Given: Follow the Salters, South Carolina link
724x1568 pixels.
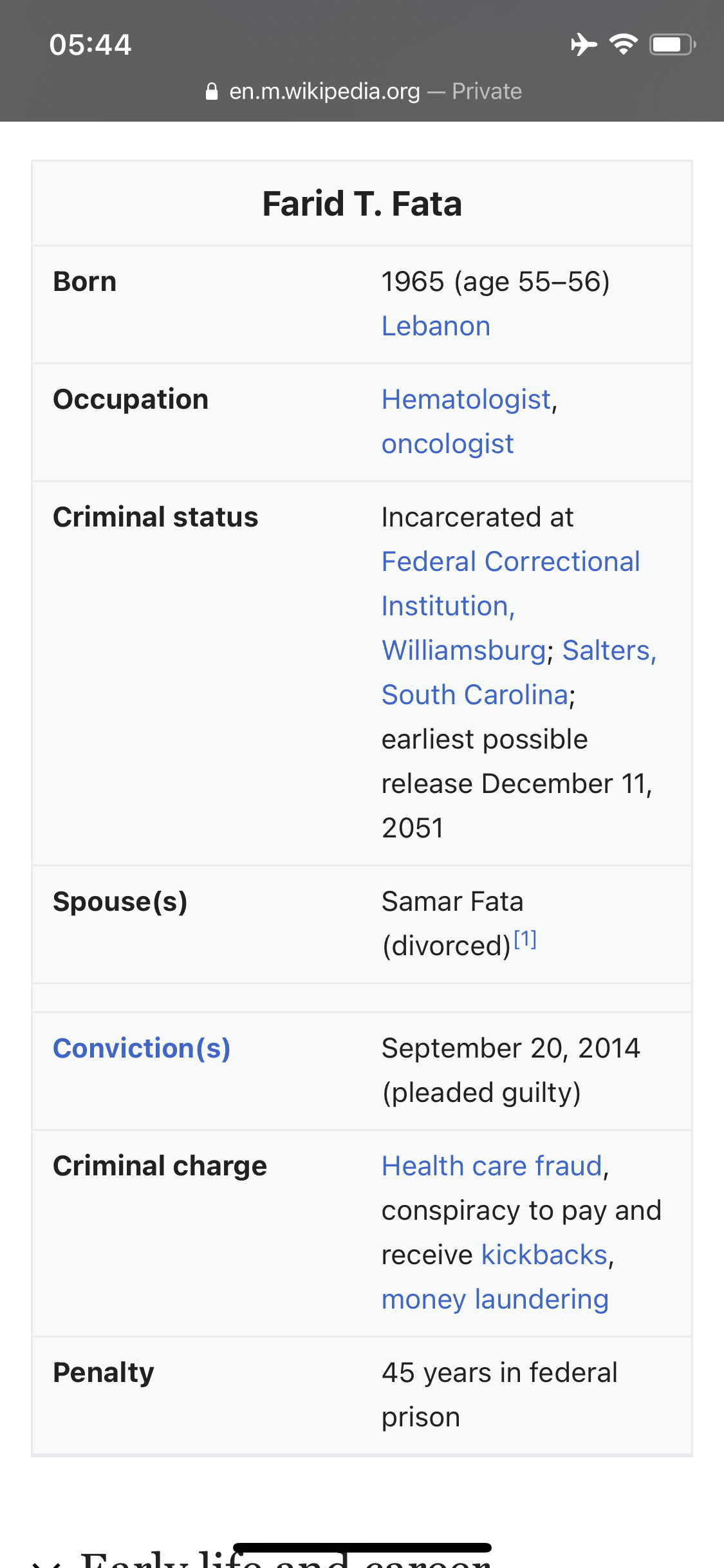Looking at the screenshot, I should tap(519, 673).
